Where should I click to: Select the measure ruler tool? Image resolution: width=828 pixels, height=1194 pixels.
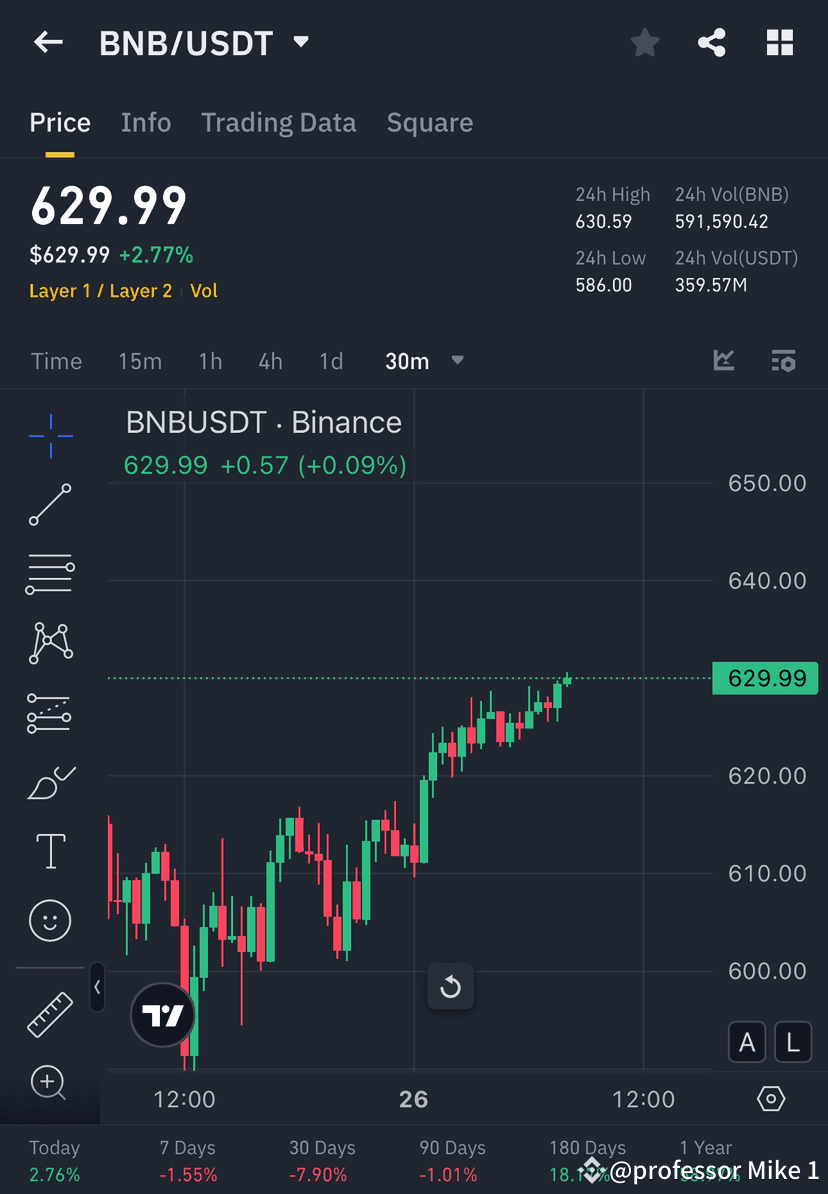[x=50, y=1013]
